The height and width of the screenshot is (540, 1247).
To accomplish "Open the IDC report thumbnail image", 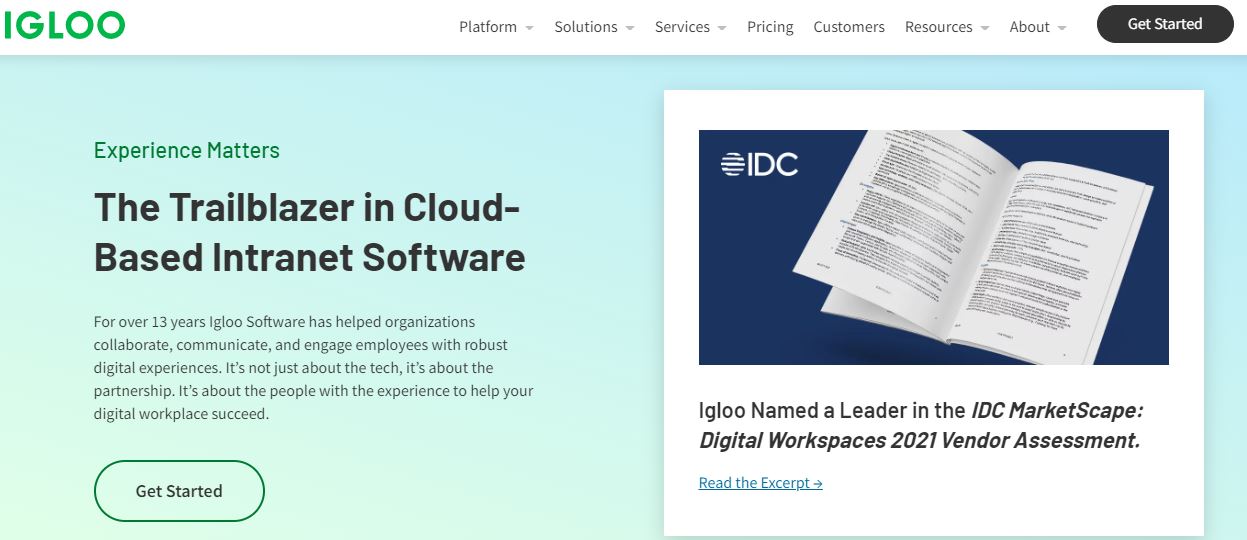I will [934, 247].
